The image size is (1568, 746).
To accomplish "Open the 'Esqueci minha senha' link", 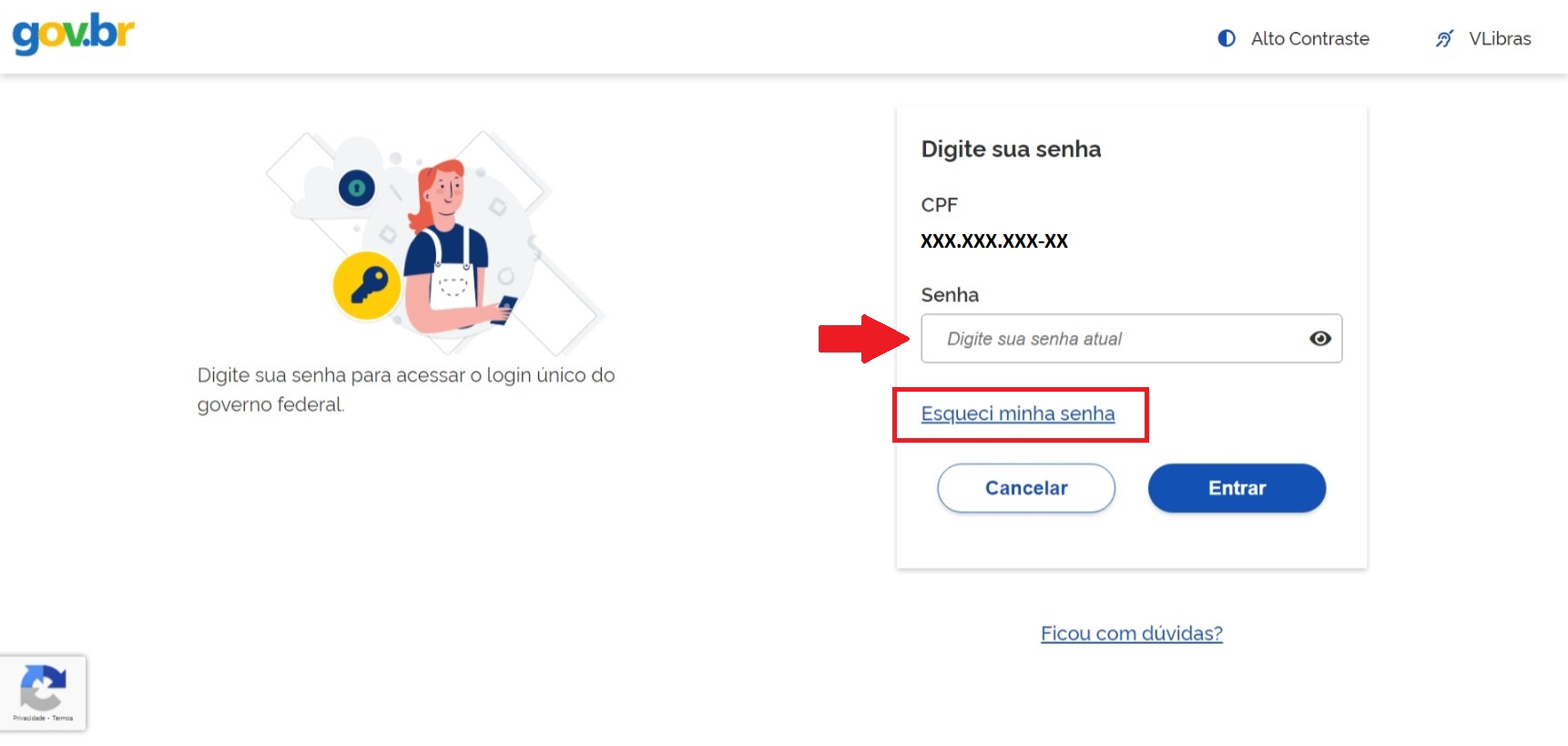I will (1018, 414).
